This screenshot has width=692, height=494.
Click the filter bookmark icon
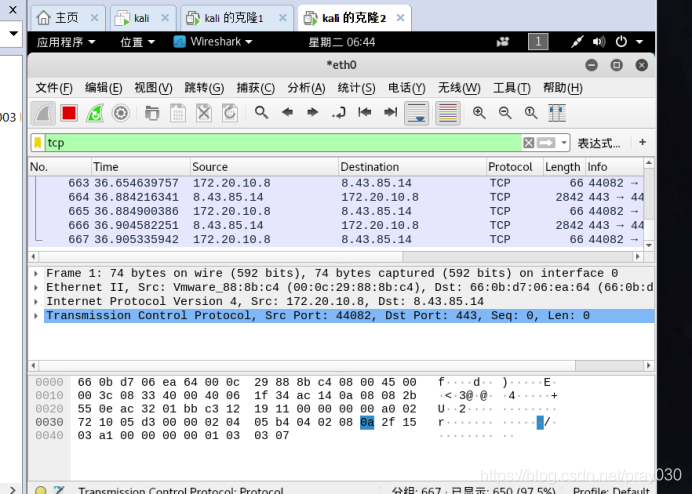coord(38,143)
